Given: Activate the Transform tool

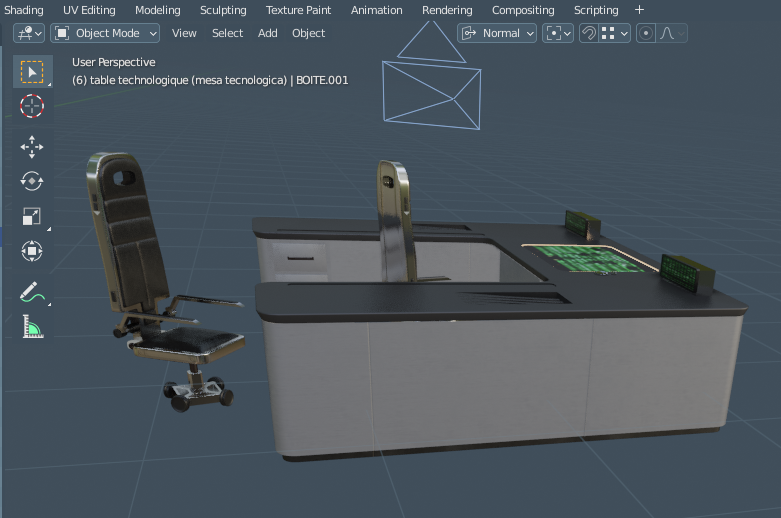Looking at the screenshot, I should coord(32,251).
